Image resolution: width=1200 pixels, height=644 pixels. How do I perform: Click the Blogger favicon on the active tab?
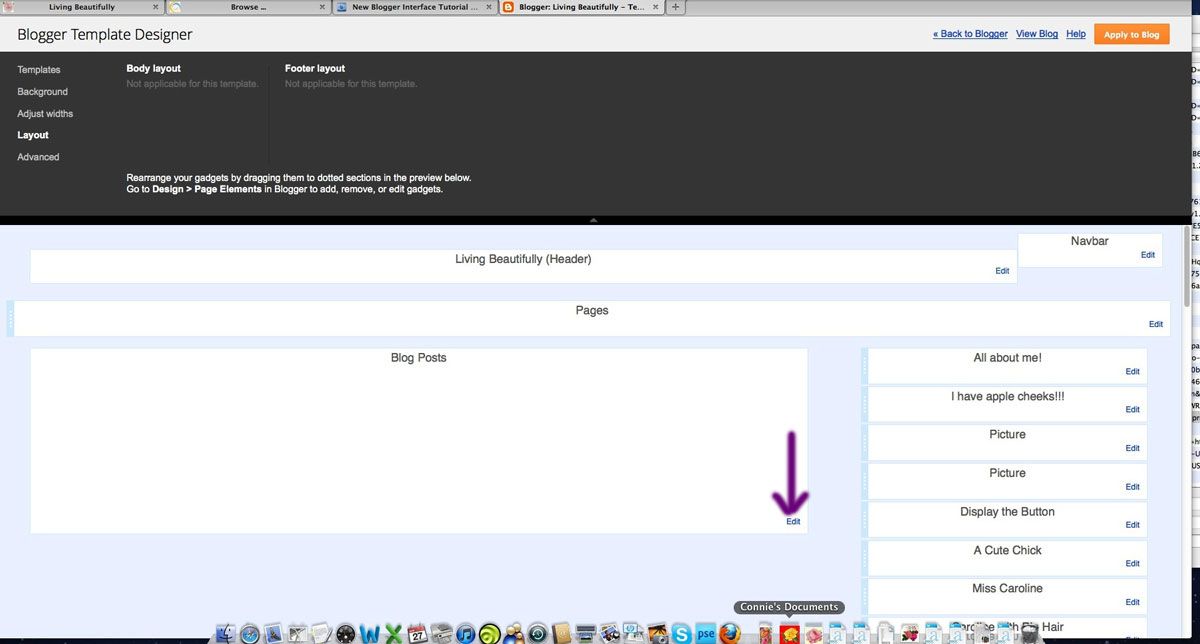(x=509, y=7)
